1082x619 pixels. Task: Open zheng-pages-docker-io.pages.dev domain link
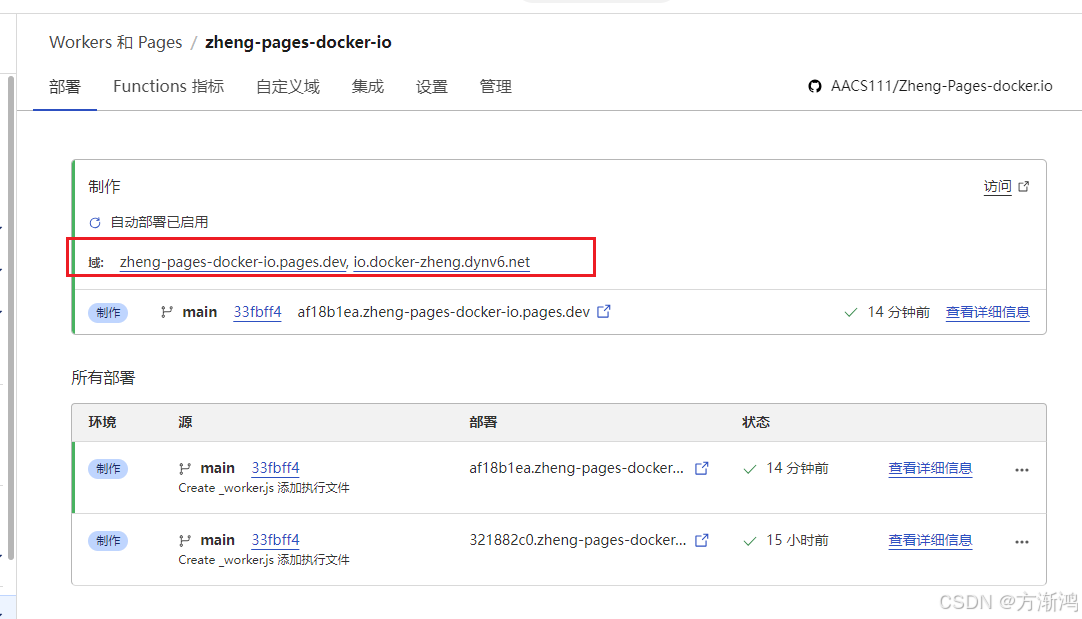(x=233, y=262)
